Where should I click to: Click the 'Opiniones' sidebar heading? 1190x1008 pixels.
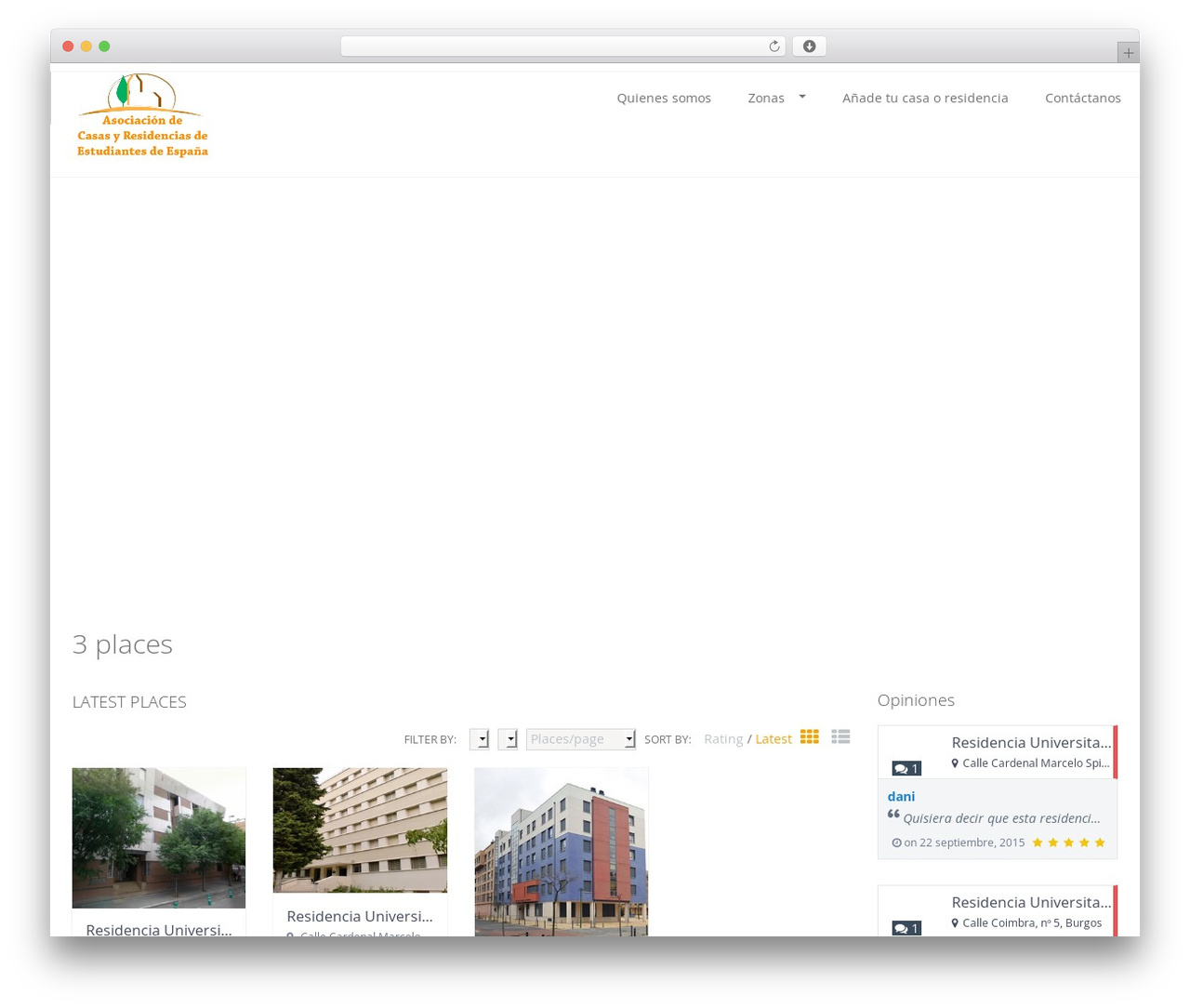tap(916, 700)
